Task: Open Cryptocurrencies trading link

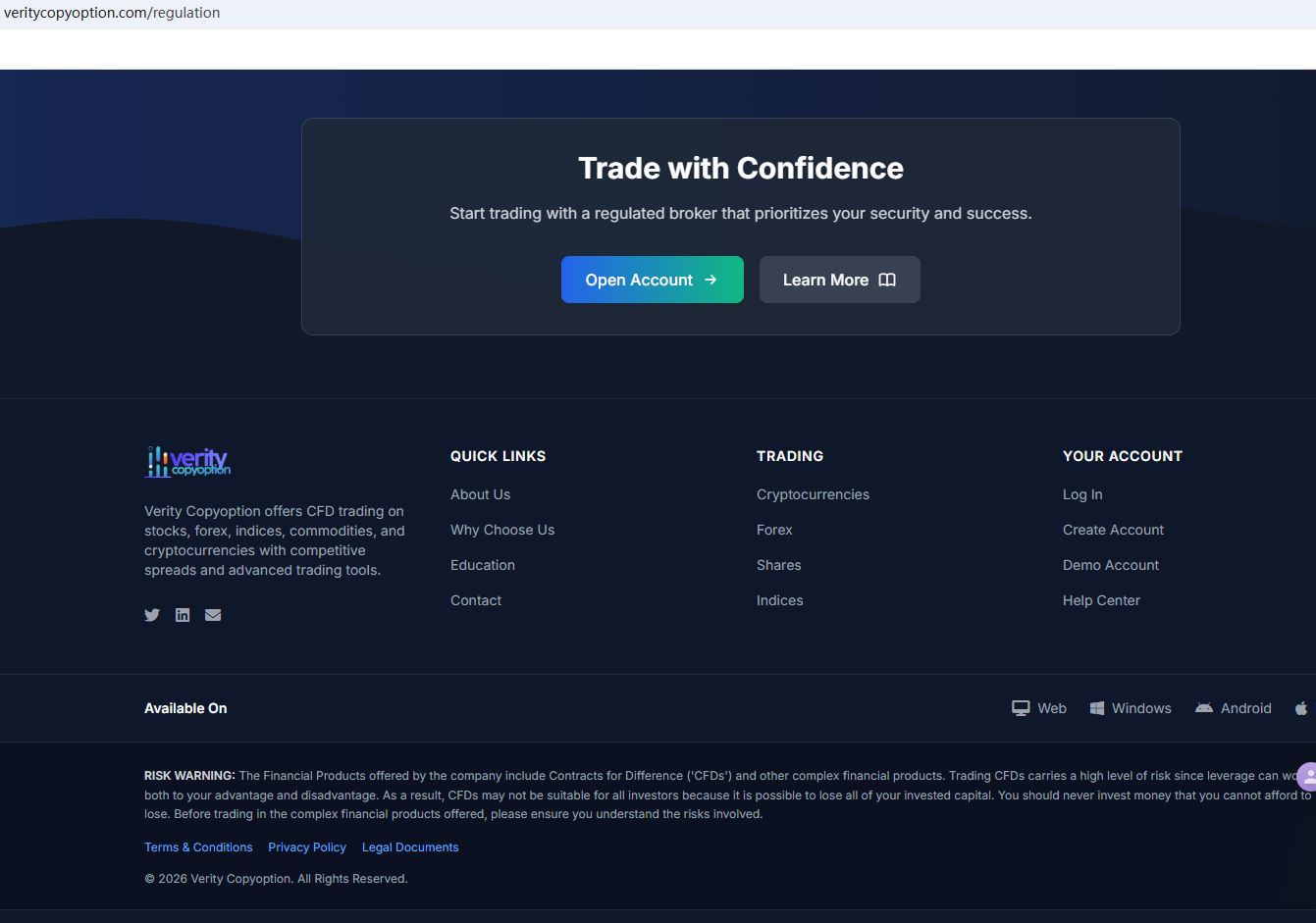Action: [813, 494]
